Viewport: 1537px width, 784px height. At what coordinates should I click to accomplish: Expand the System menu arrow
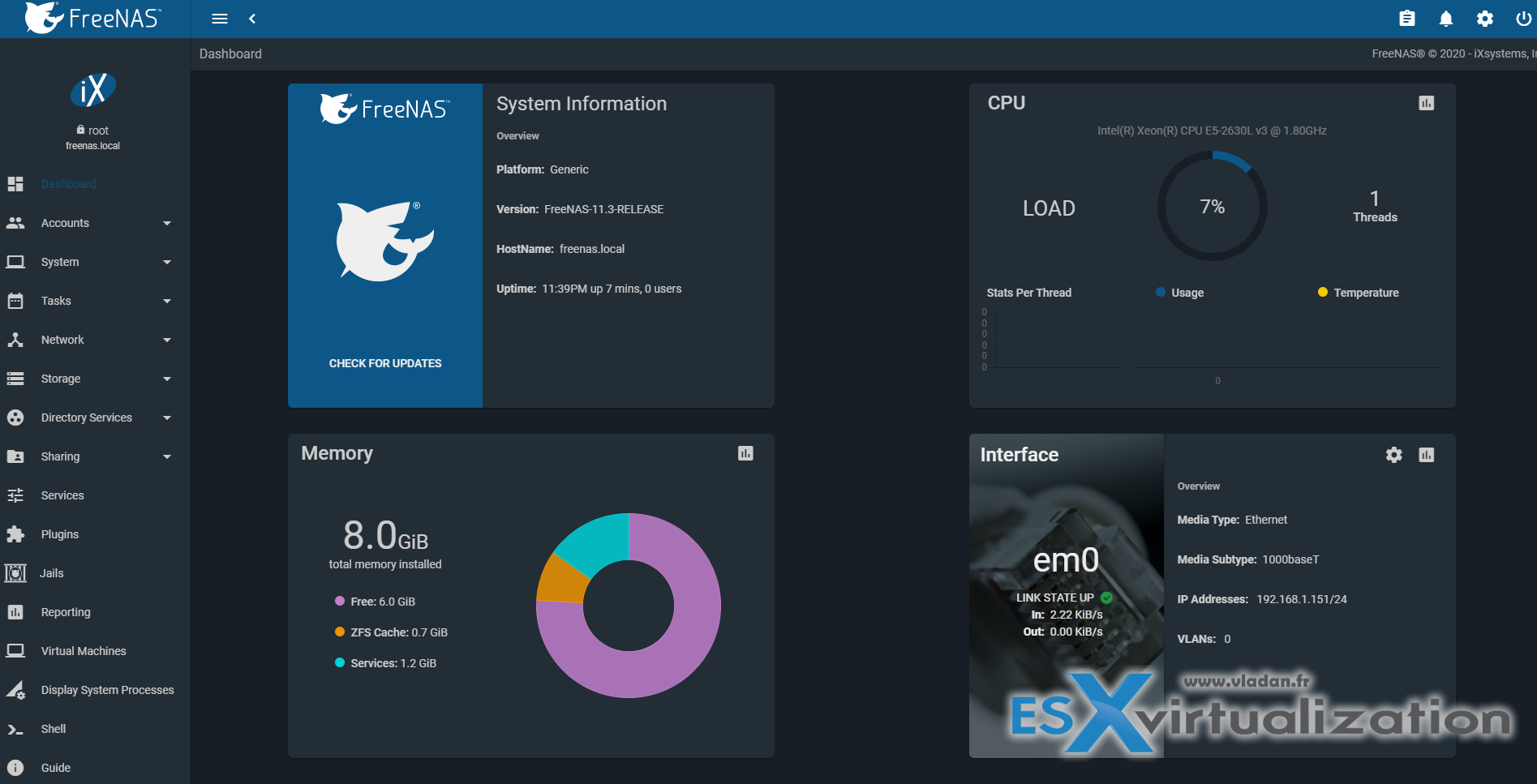click(167, 262)
